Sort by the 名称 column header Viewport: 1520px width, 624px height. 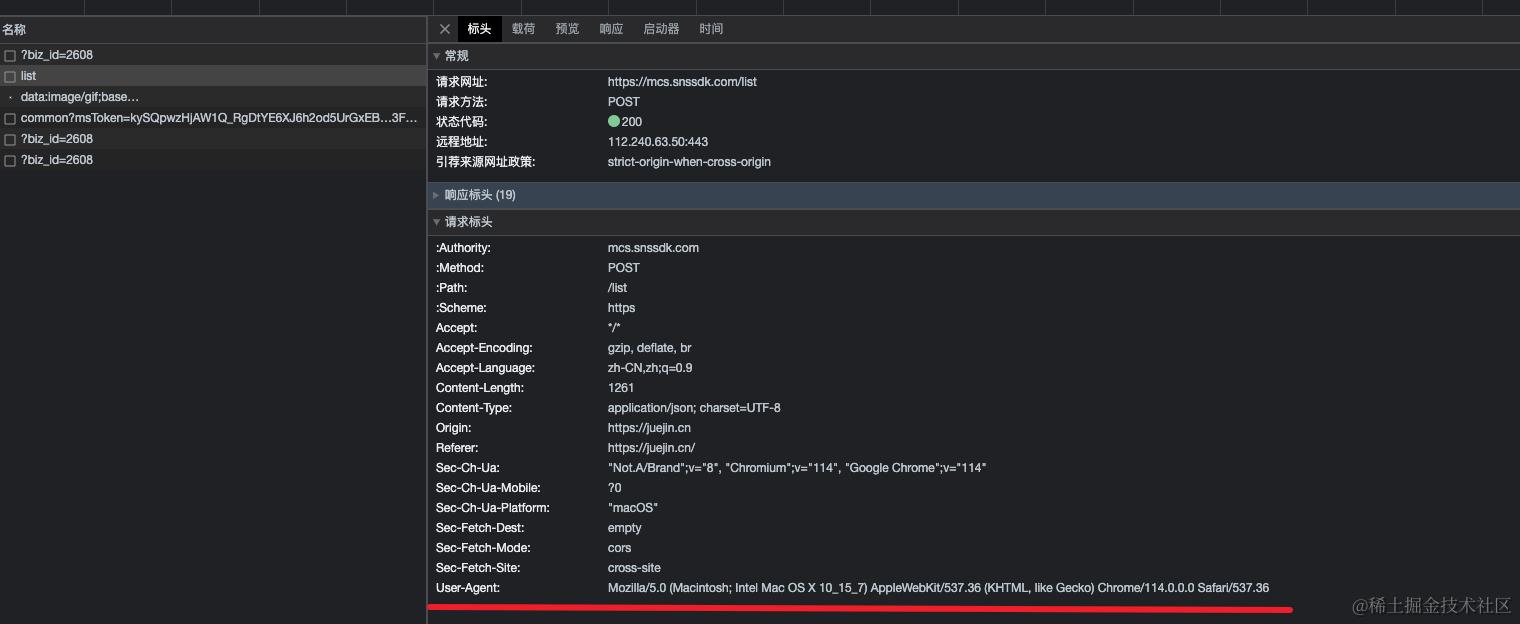tap(213, 30)
